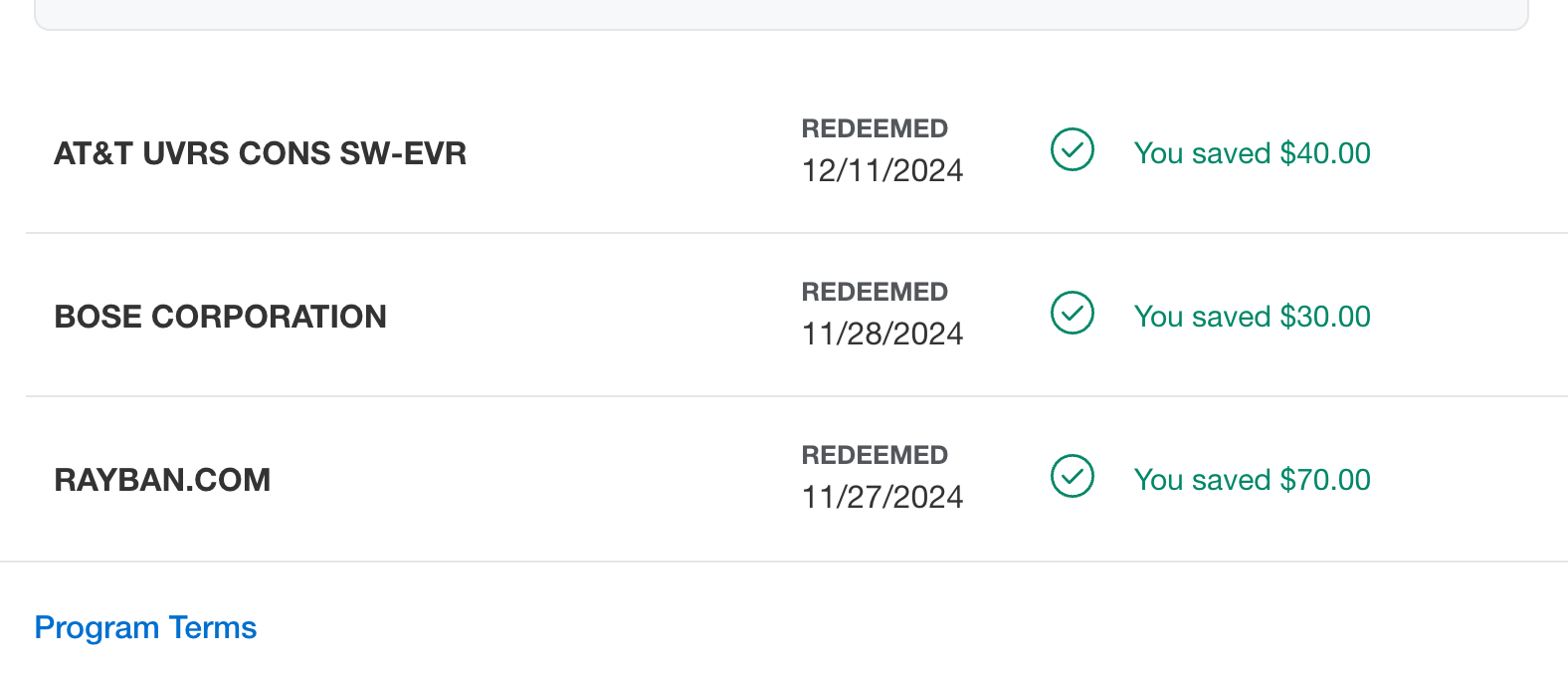The width and height of the screenshot is (1568, 675).
Task: Click the $70.00 savings amount
Action: [x=1325, y=480]
